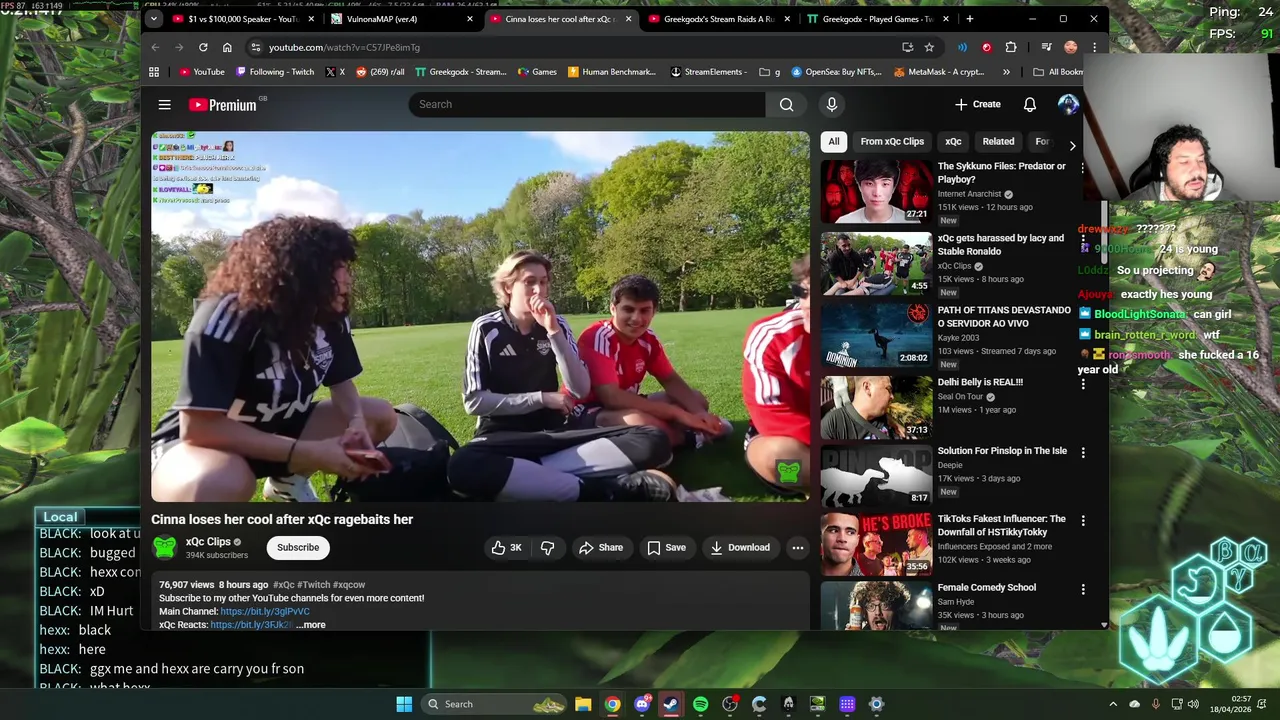
Task: Click the YouTube search input field
Action: [x=587, y=104]
